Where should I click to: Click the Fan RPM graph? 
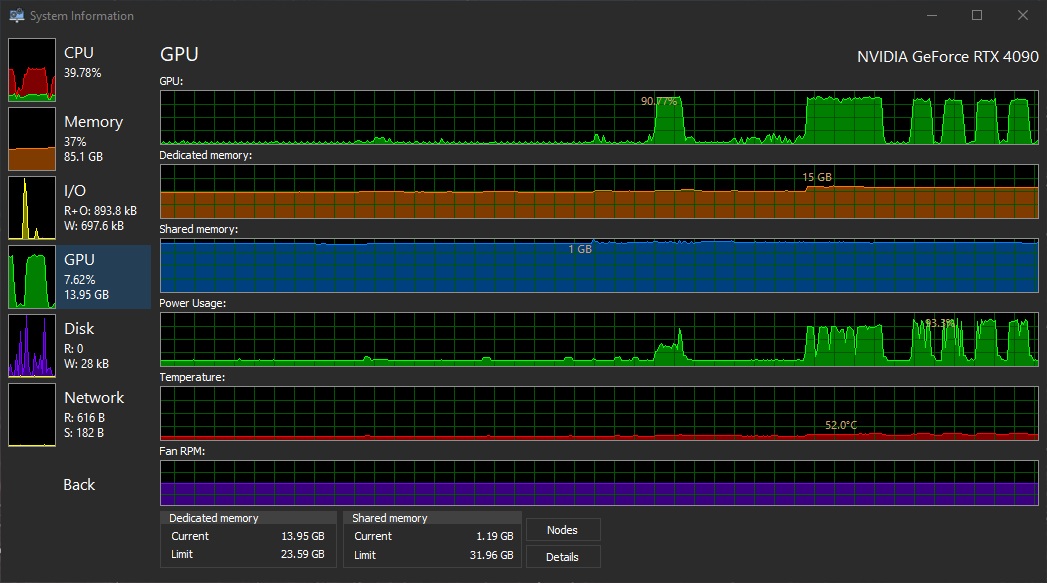pos(599,483)
